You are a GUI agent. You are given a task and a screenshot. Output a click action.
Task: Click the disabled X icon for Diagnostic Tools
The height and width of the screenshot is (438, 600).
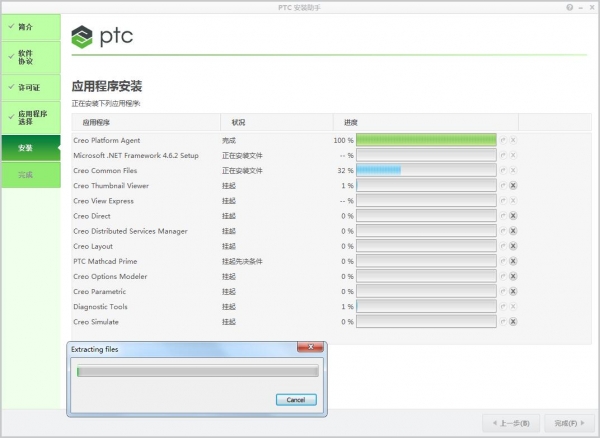(x=513, y=306)
